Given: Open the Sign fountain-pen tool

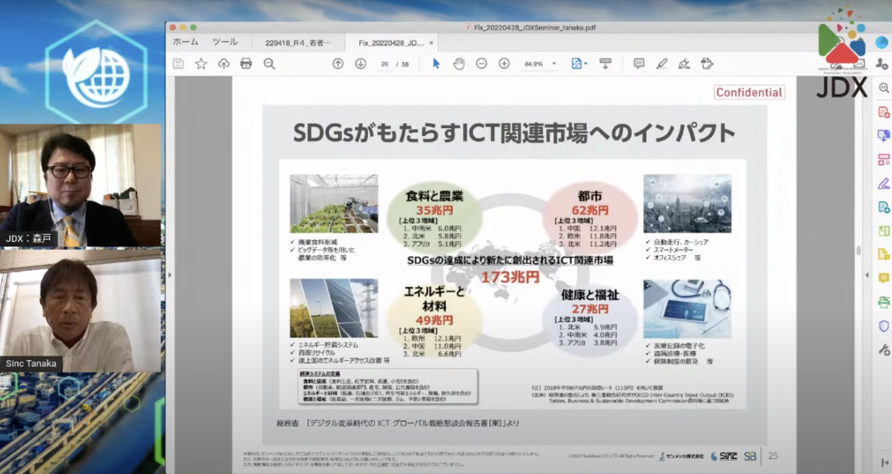Looking at the screenshot, I should pos(684,64).
